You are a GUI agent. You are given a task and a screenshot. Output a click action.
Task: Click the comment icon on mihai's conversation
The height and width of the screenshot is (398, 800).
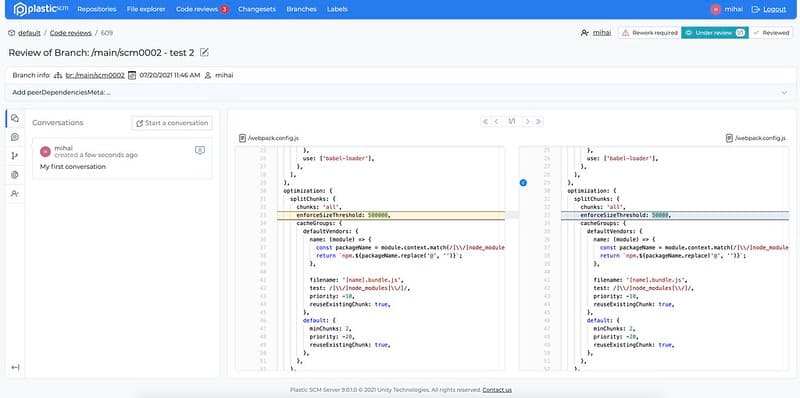200,150
